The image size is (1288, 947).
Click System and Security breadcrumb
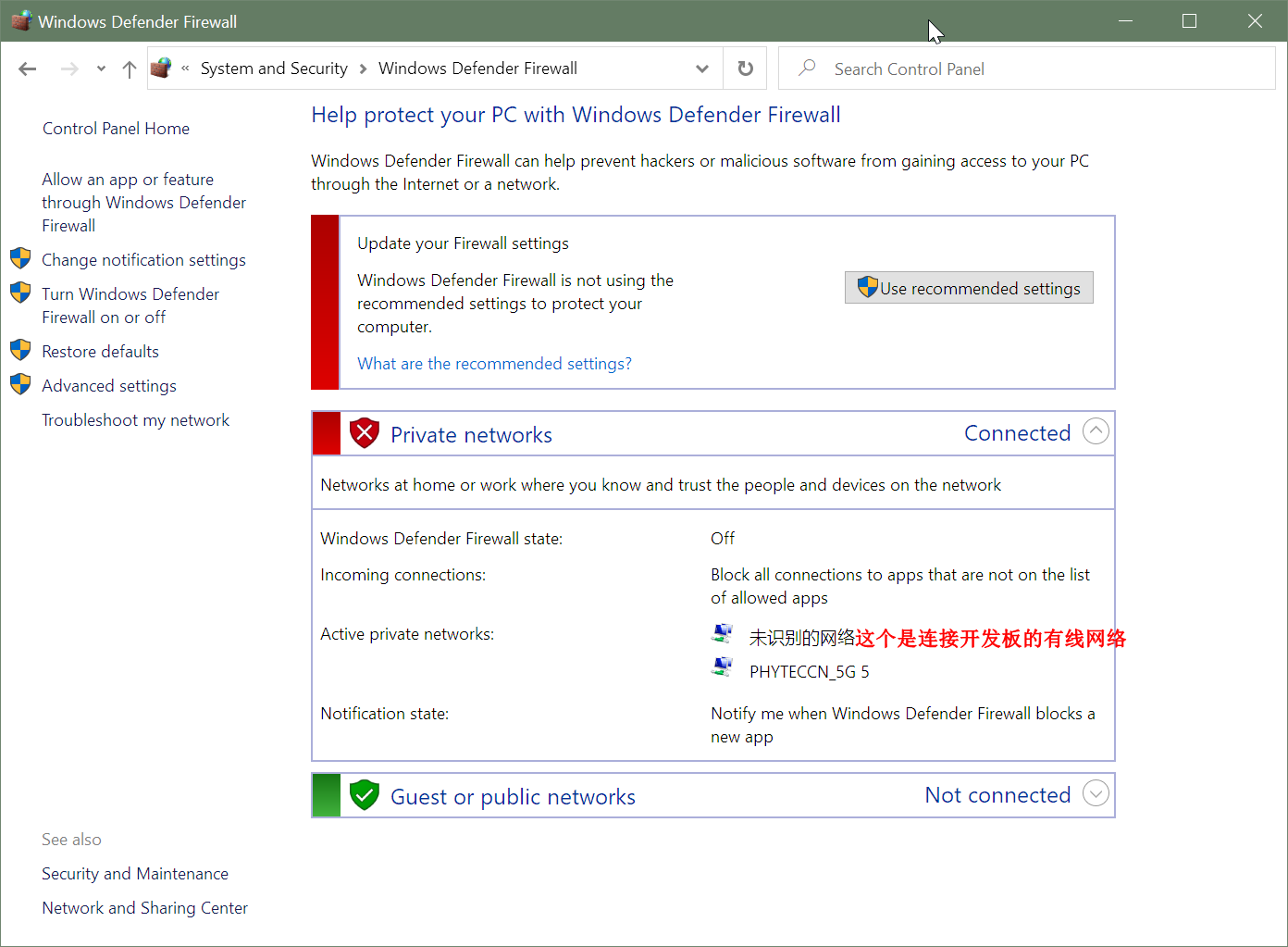(274, 69)
